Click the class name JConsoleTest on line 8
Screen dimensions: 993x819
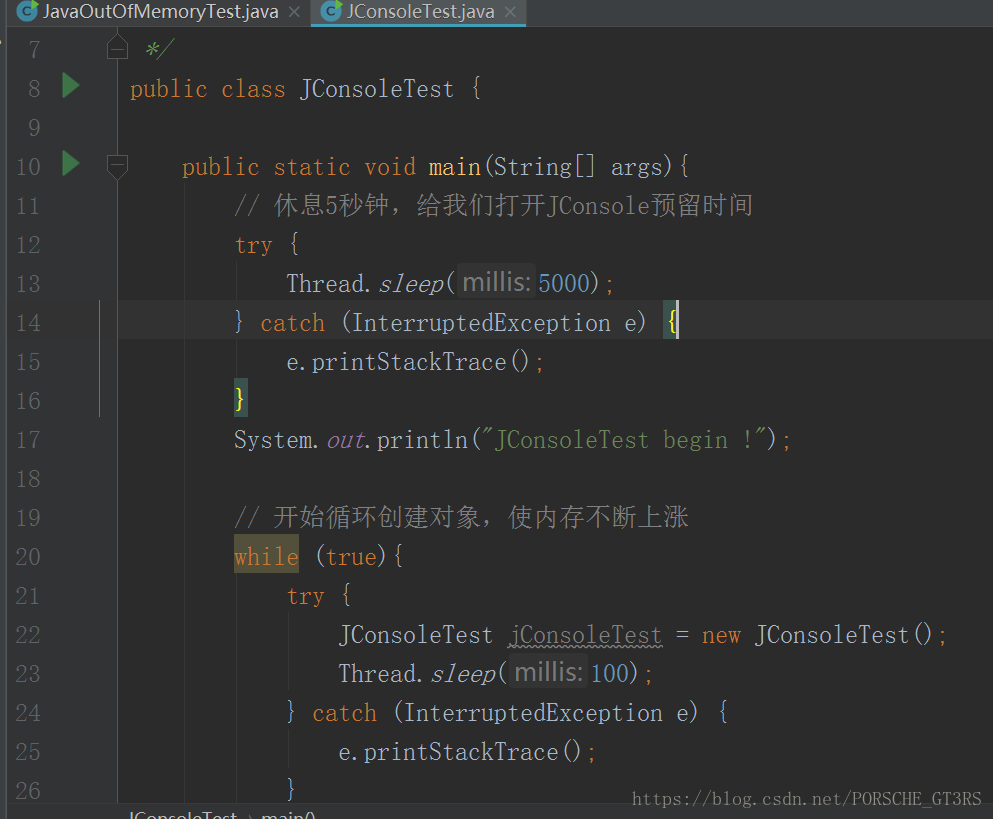coord(377,89)
